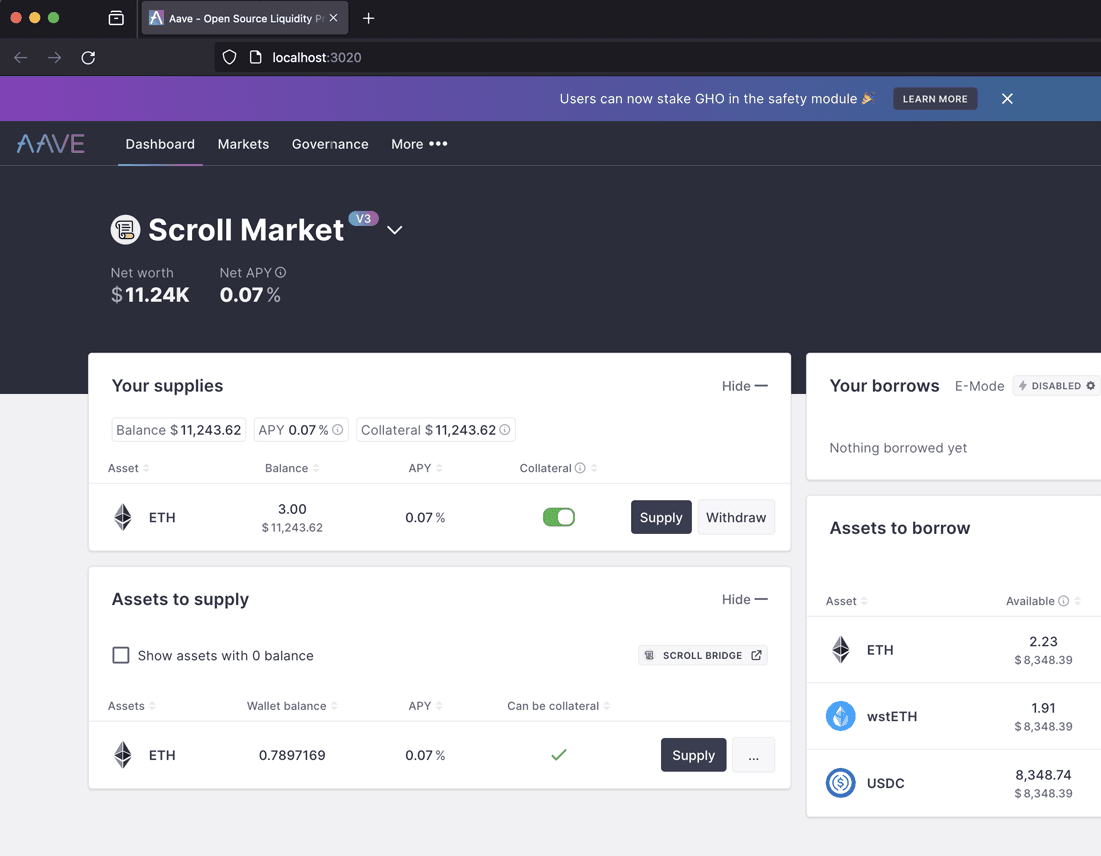1101x856 pixels.
Task: Reload the page with refresh icon
Action: click(88, 58)
